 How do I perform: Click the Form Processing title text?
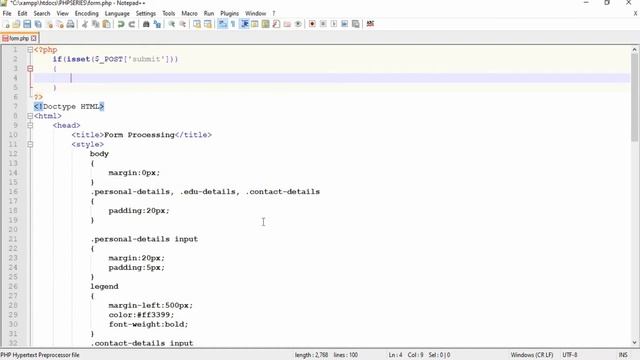click(139, 135)
